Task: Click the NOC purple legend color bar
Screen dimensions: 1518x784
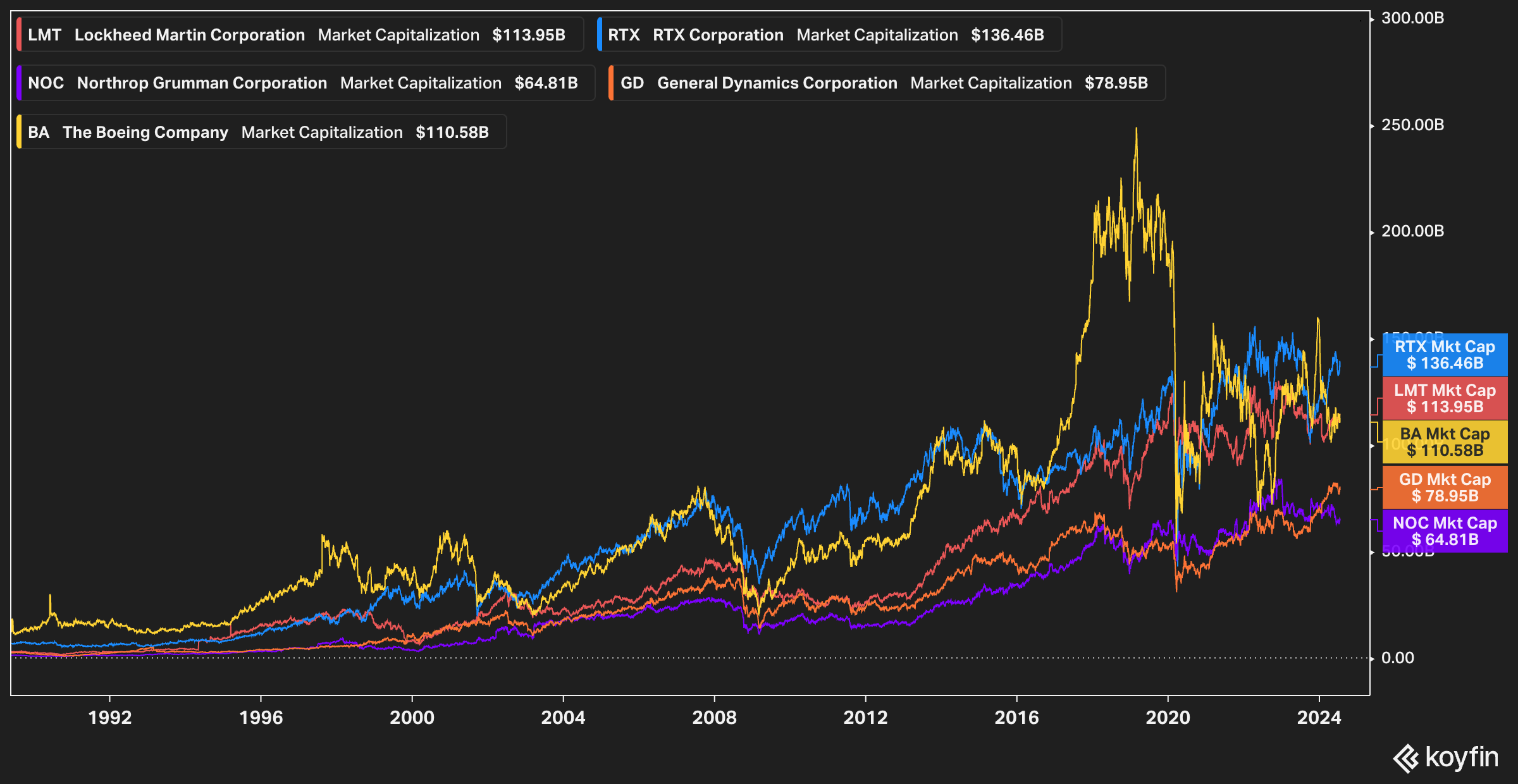Action: coord(20,83)
